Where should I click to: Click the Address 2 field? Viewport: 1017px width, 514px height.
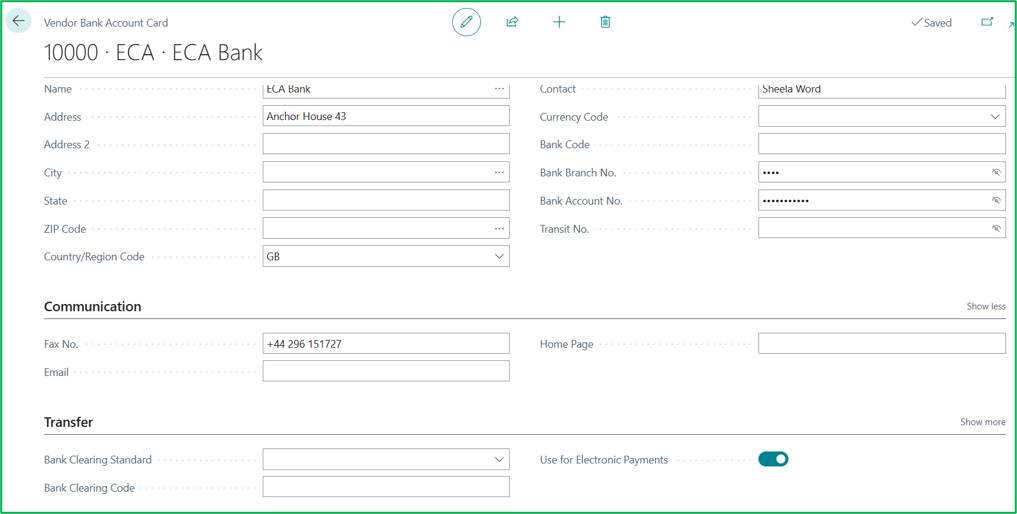click(x=386, y=144)
